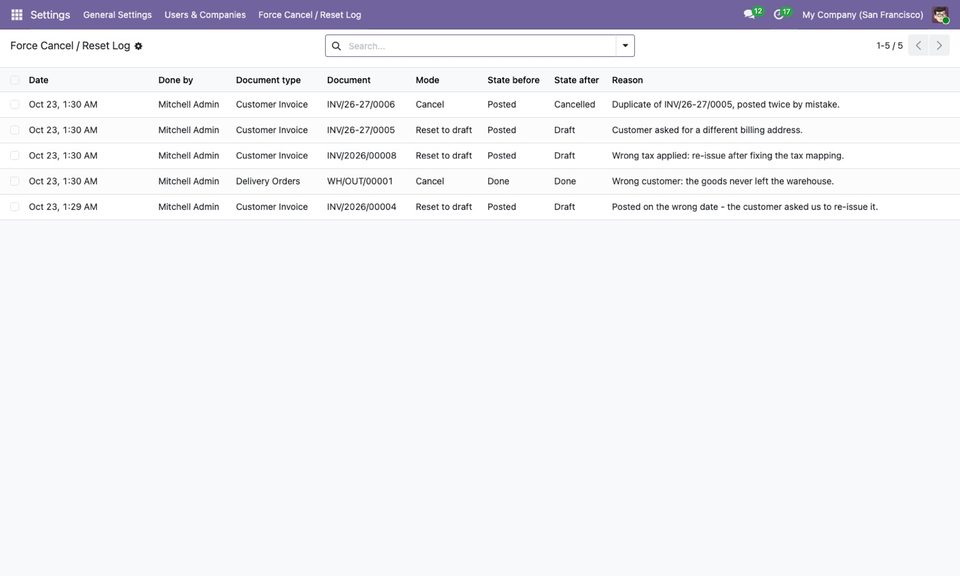This screenshot has width=960, height=576.
Task: Expand the search filter options dropdown
Action: point(625,46)
